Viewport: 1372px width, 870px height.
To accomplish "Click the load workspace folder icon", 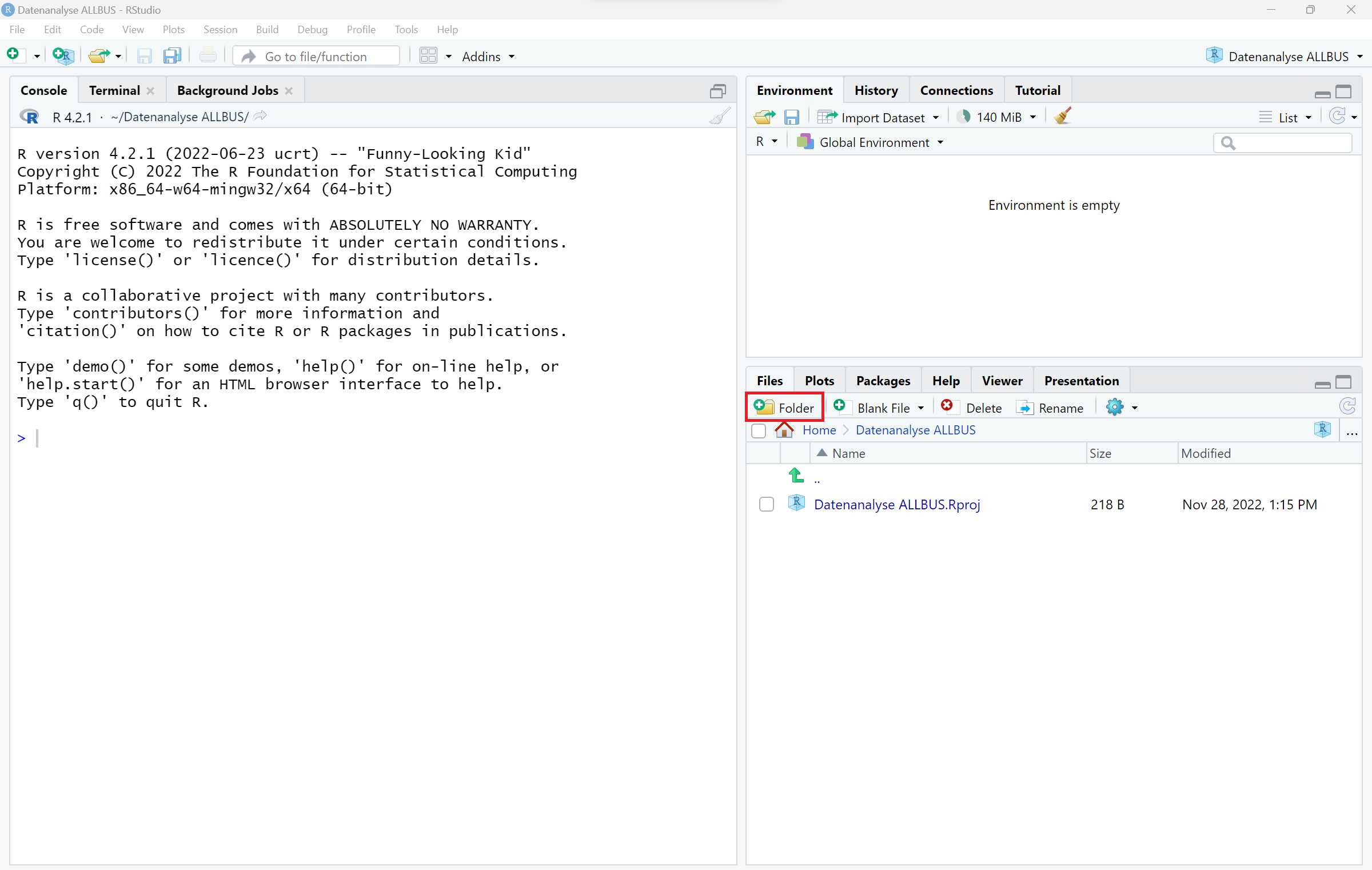I will 764,117.
